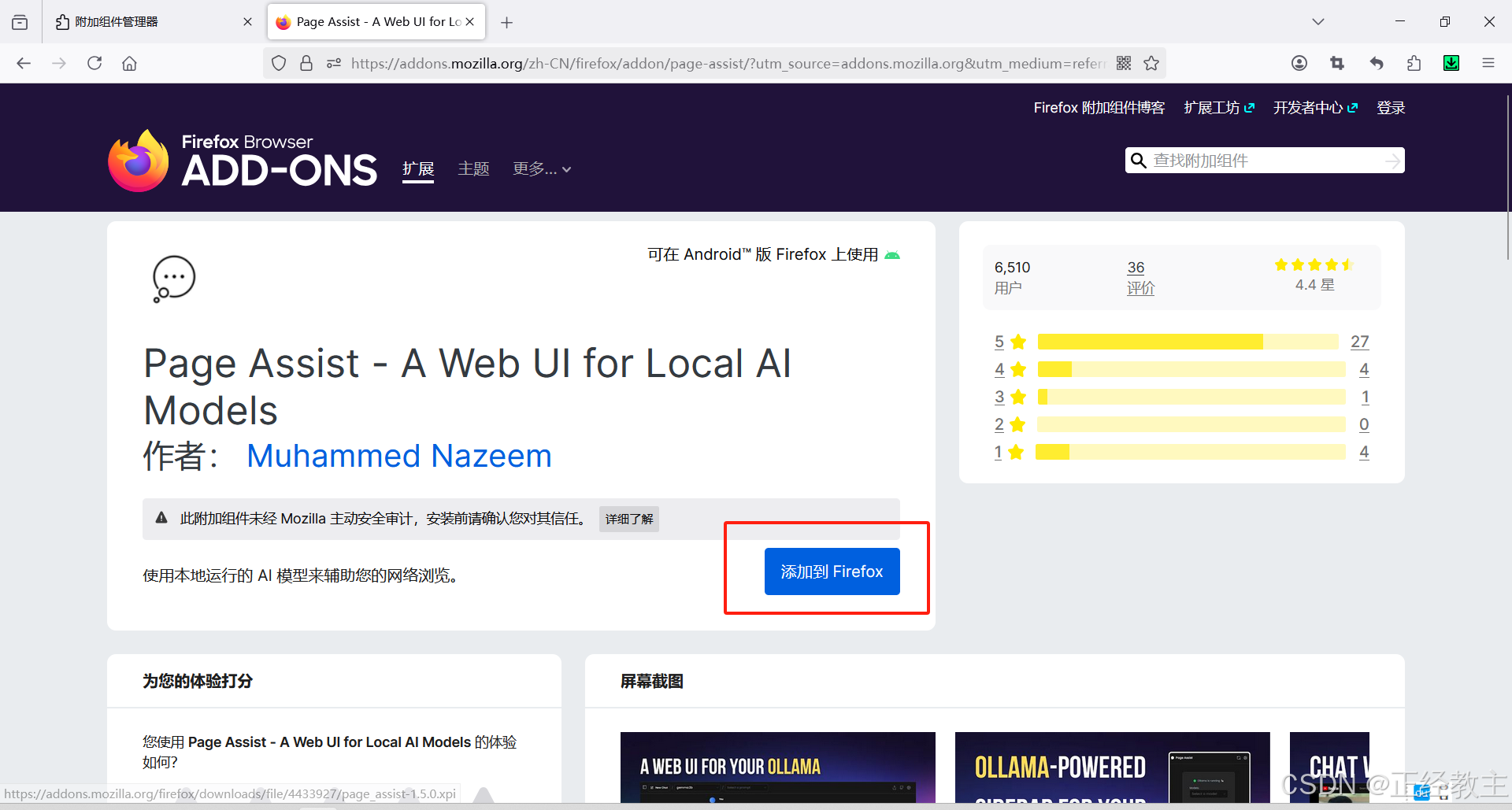Click the Firefox Add-ons logo
The image size is (1512, 810).
pos(243,161)
